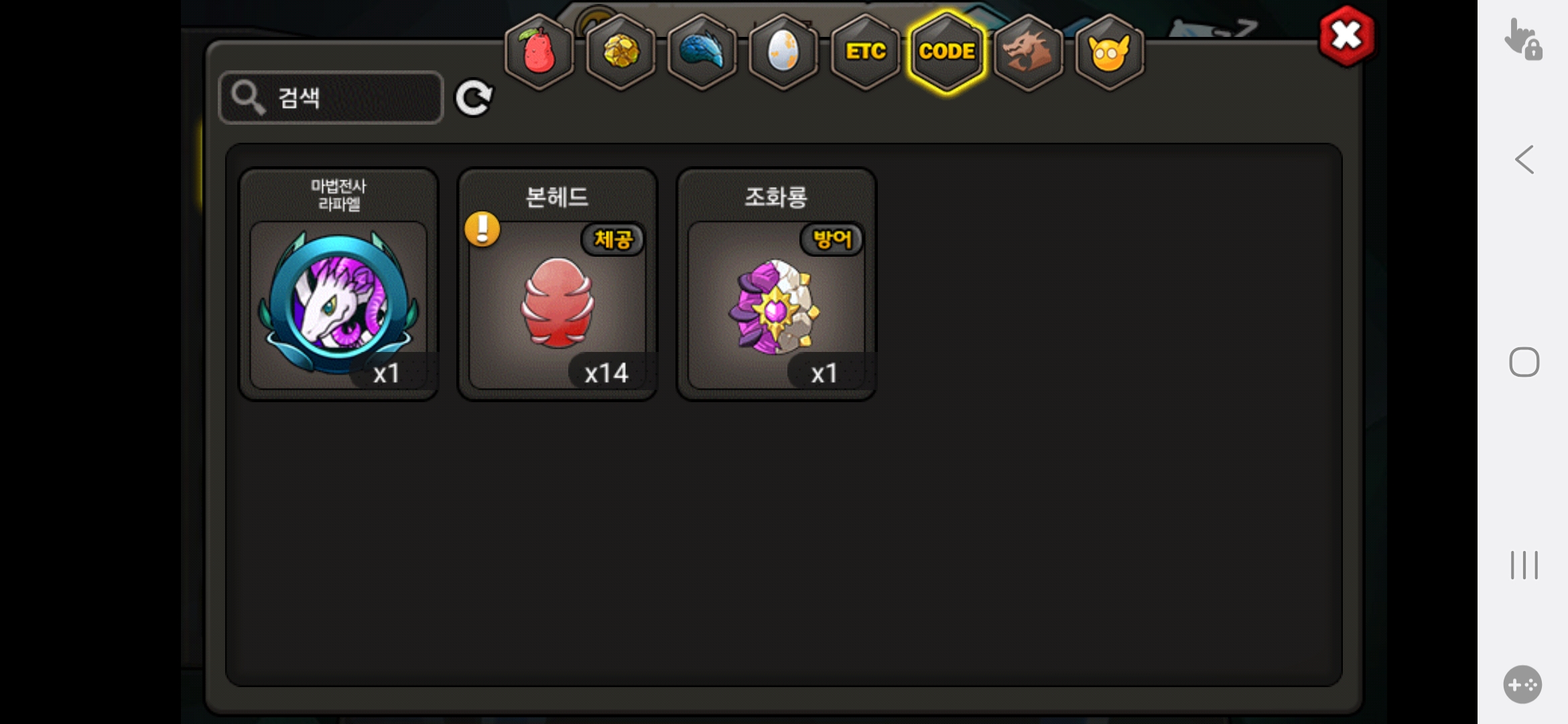Select the red 본헤드 egg item
1568x724 pixels.
[558, 284]
